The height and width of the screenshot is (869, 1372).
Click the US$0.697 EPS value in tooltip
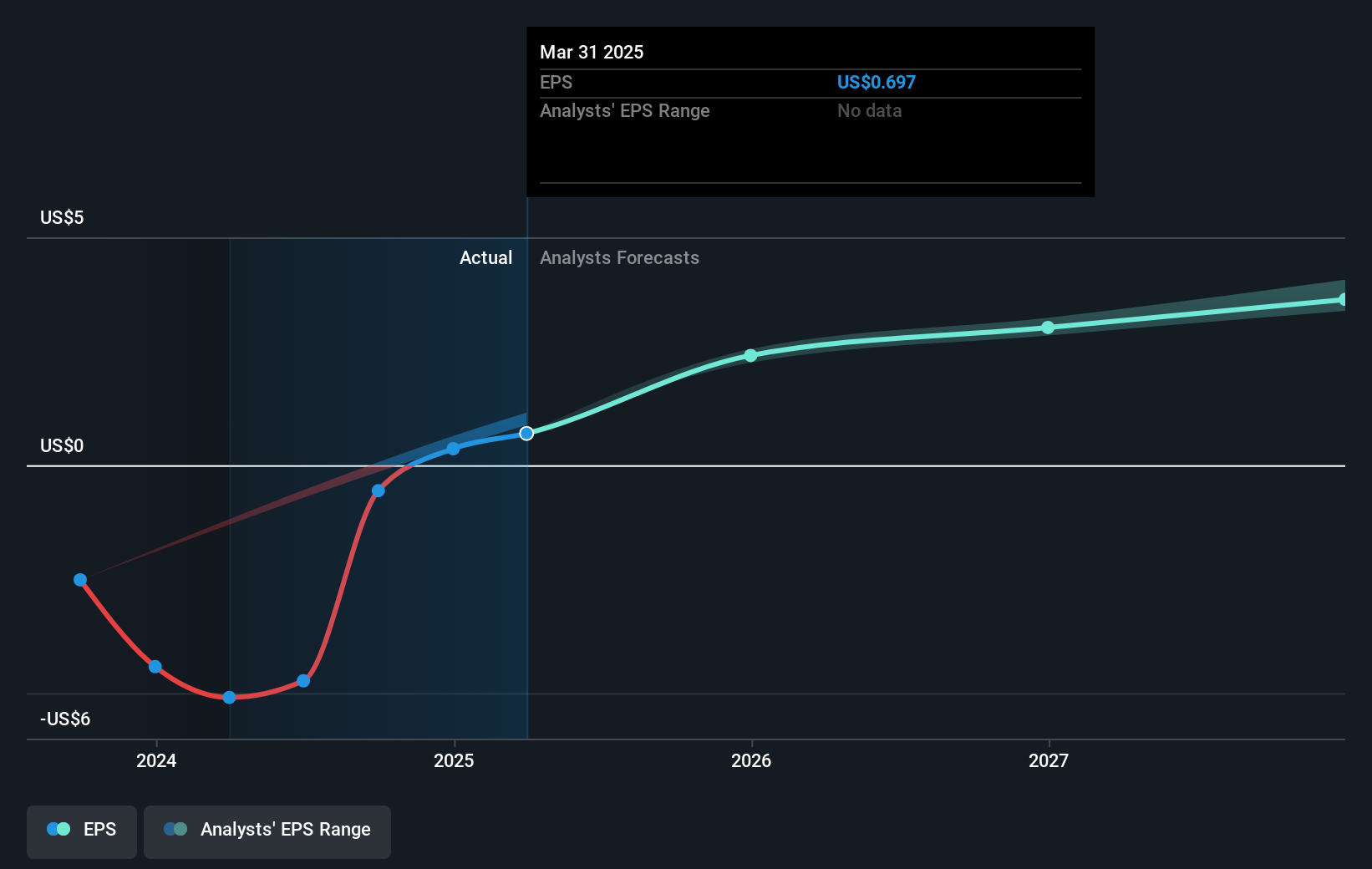pos(876,82)
